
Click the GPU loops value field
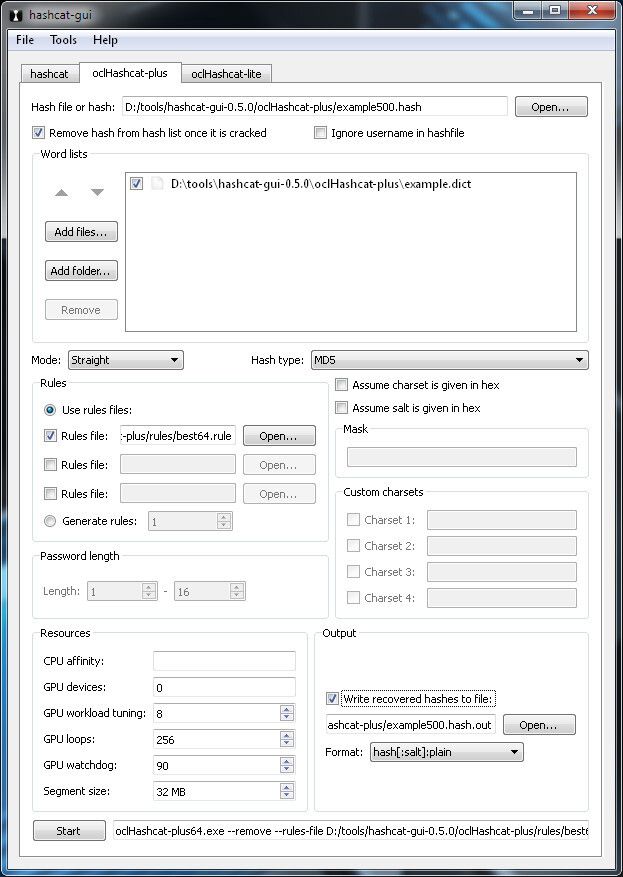[x=217, y=739]
